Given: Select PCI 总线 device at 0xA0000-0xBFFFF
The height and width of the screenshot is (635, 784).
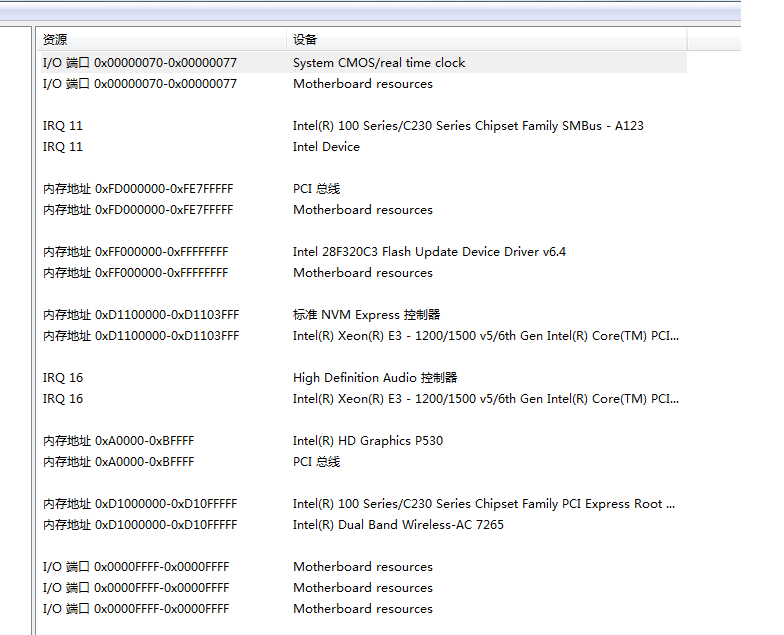Looking at the screenshot, I should pyautogui.click(x=316, y=462).
